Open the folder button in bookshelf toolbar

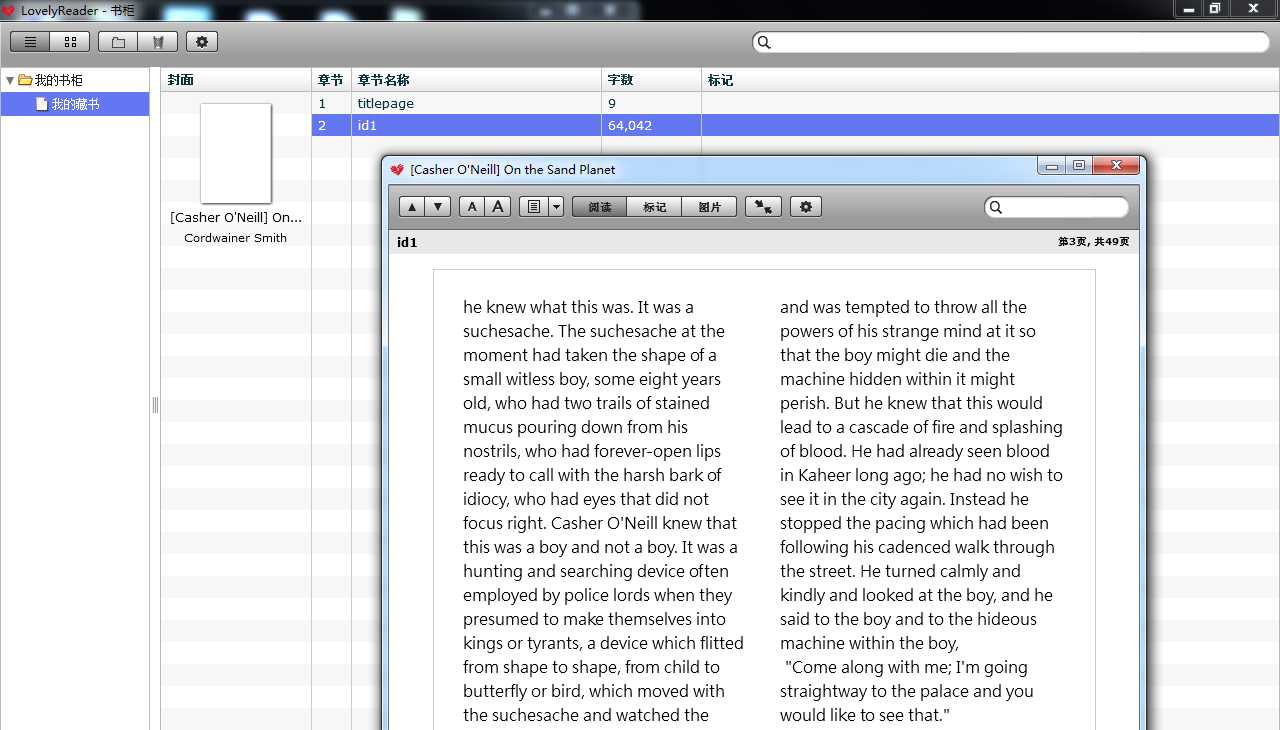pyautogui.click(x=118, y=42)
